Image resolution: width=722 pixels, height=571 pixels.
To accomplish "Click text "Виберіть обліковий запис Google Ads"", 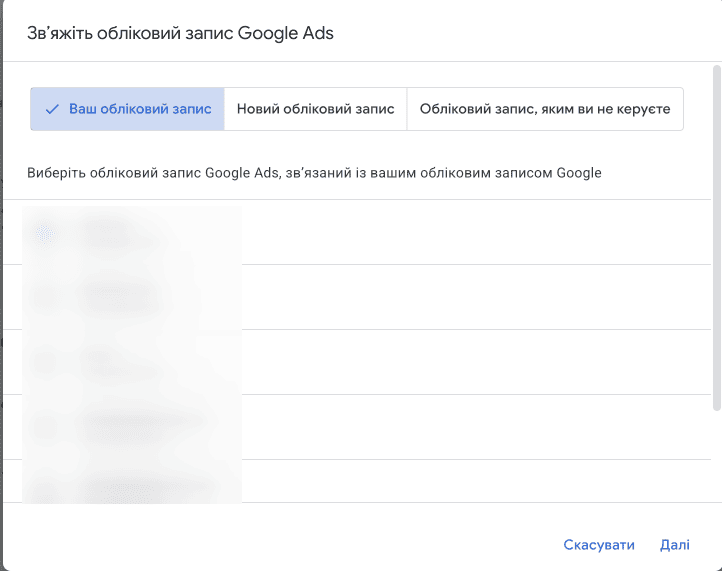I will click(153, 173).
